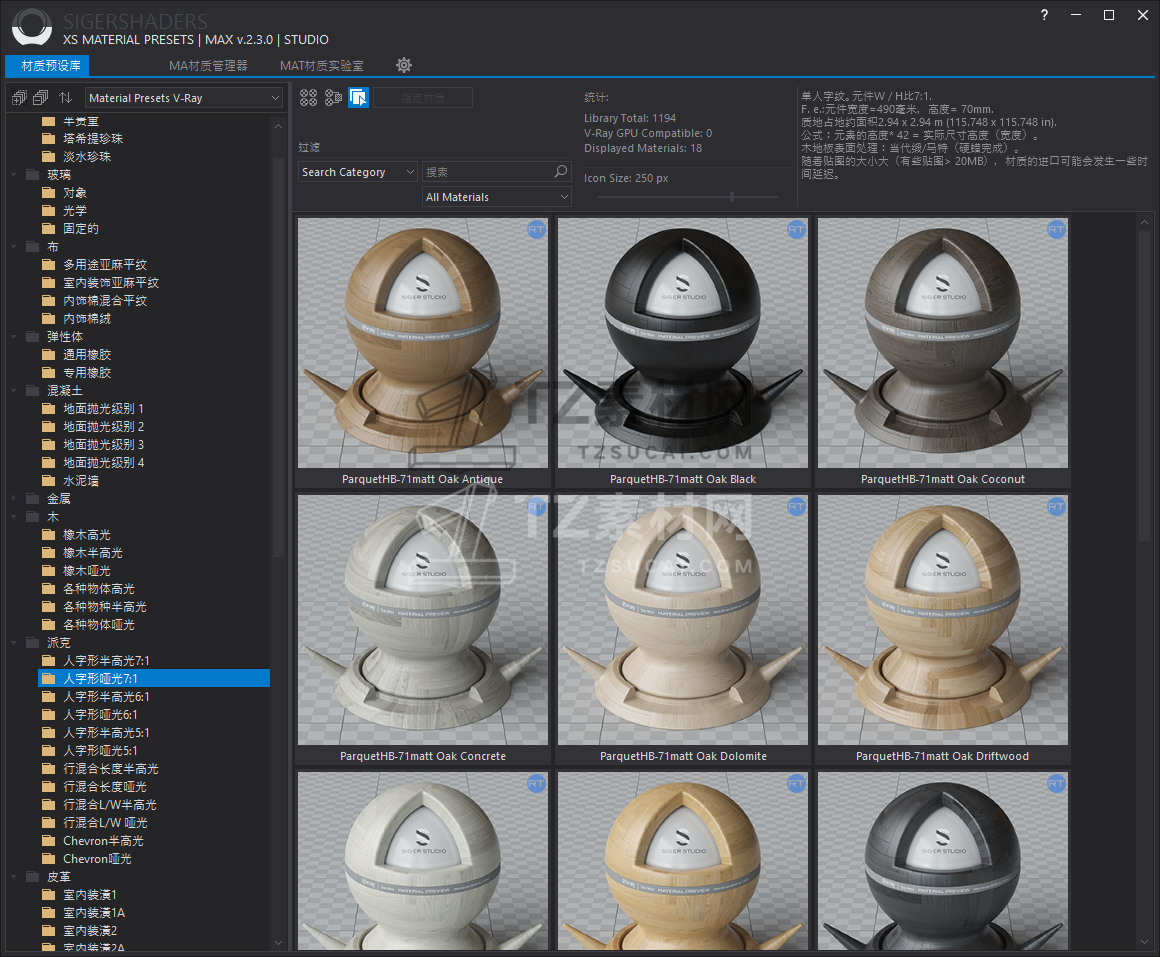Open the 光学 folder
Viewport: 1160px width, 957px height.
pos(75,211)
